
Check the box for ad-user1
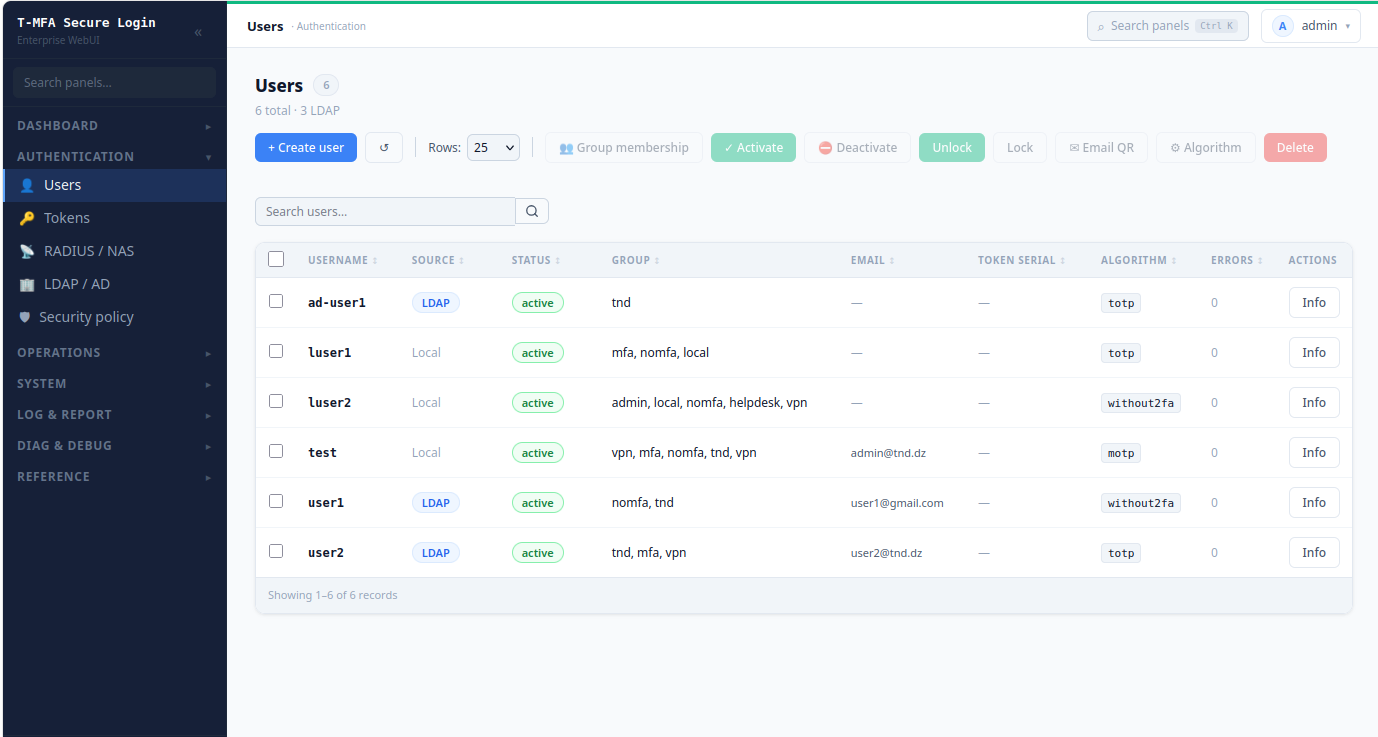click(x=276, y=301)
